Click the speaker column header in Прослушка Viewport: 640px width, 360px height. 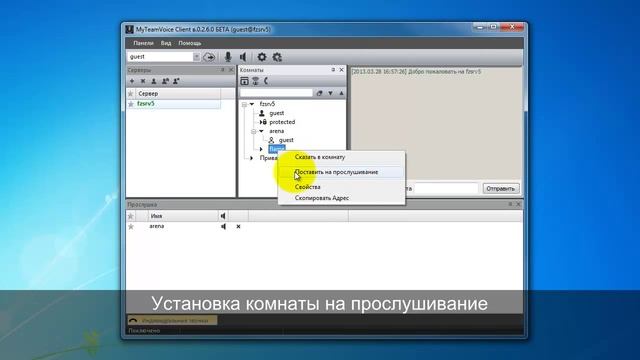[223, 216]
